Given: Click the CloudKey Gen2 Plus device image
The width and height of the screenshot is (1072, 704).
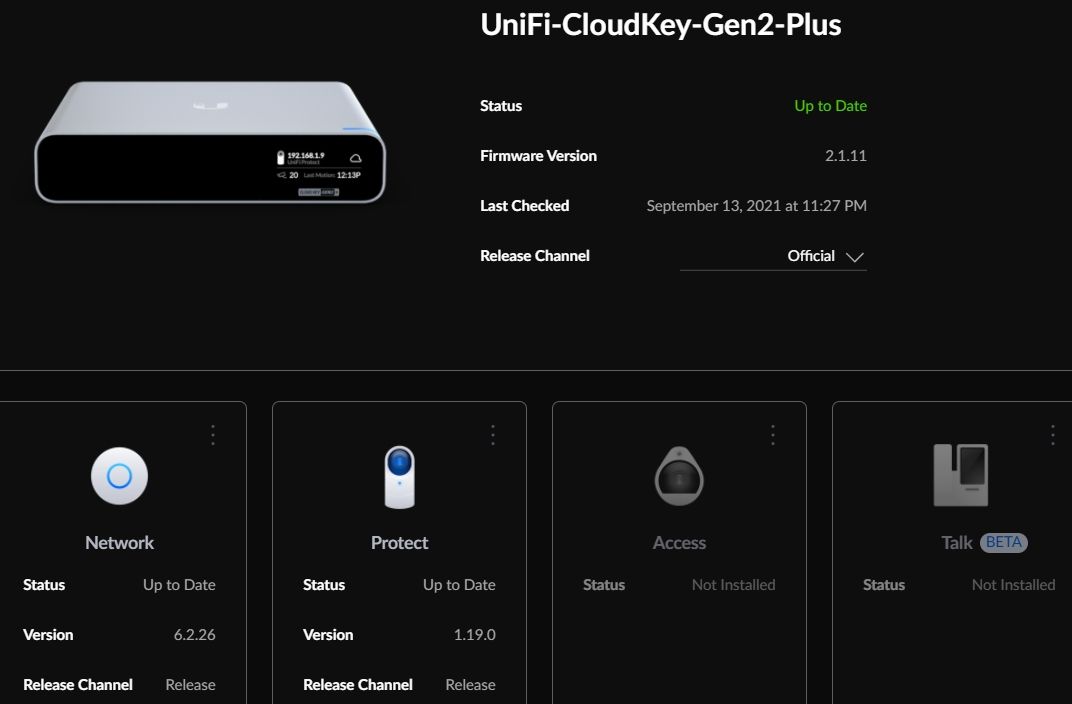Looking at the screenshot, I should tap(210, 144).
